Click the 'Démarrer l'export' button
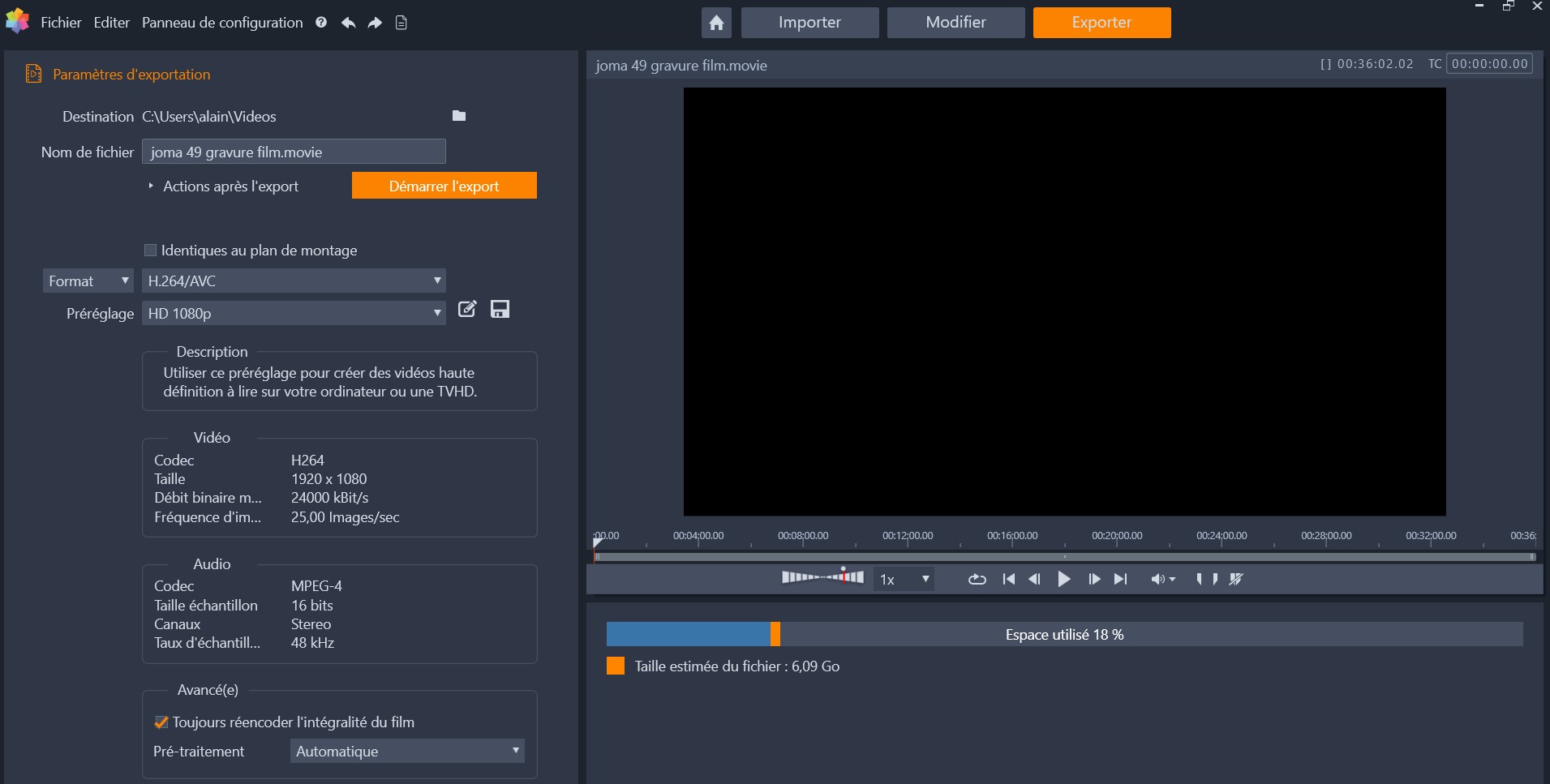The height and width of the screenshot is (784, 1550). (444, 186)
